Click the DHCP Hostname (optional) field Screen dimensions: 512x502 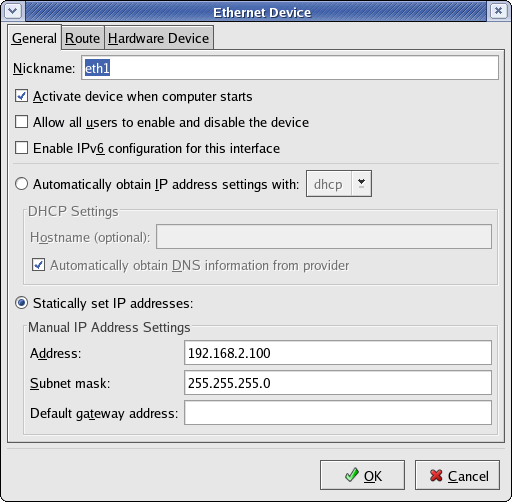pos(324,237)
